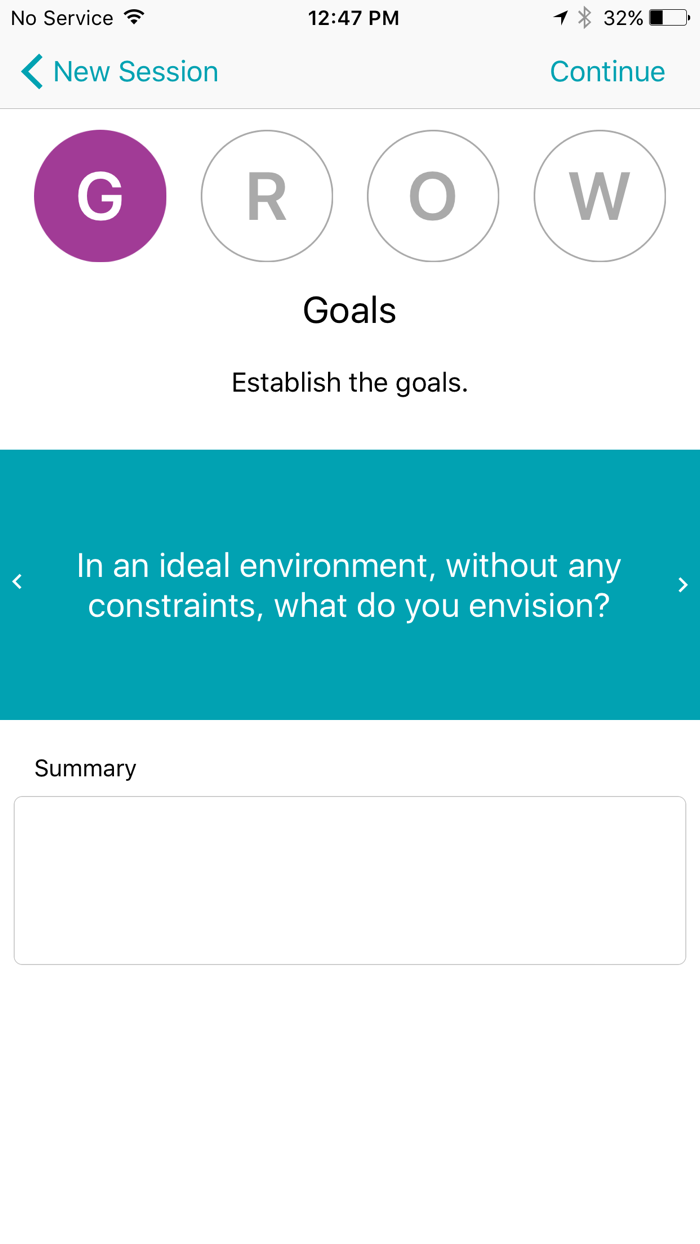
Task: Tap the ideal environment question text
Action: pyautogui.click(x=349, y=586)
